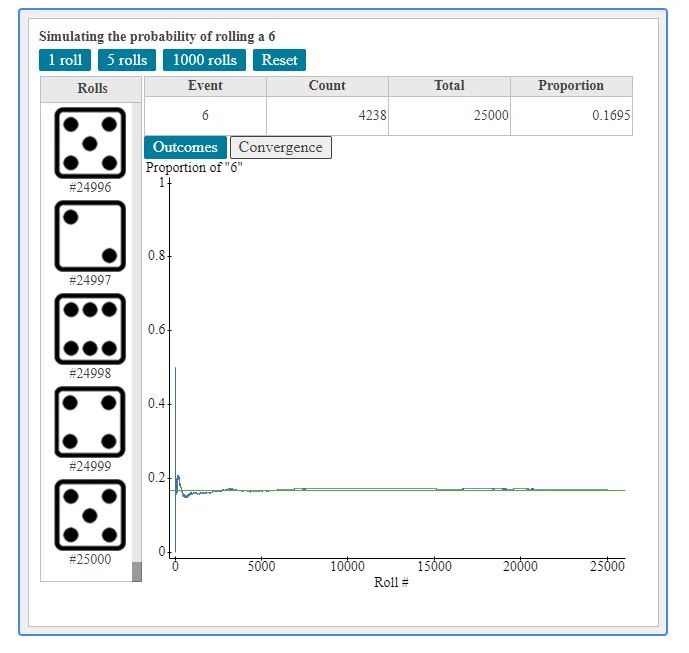Select the total value 25000 in the table
The image size is (689, 653).
tap(491, 116)
